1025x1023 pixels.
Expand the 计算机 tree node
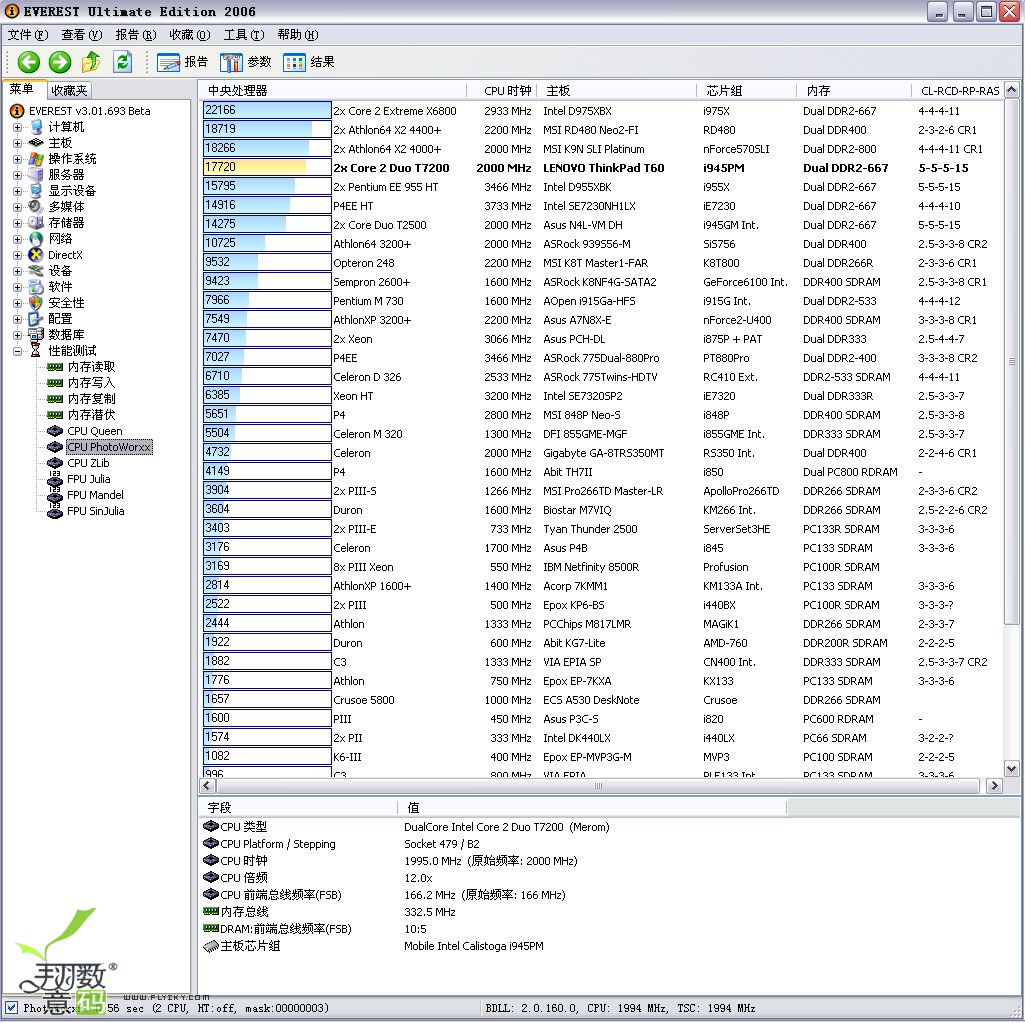17,127
